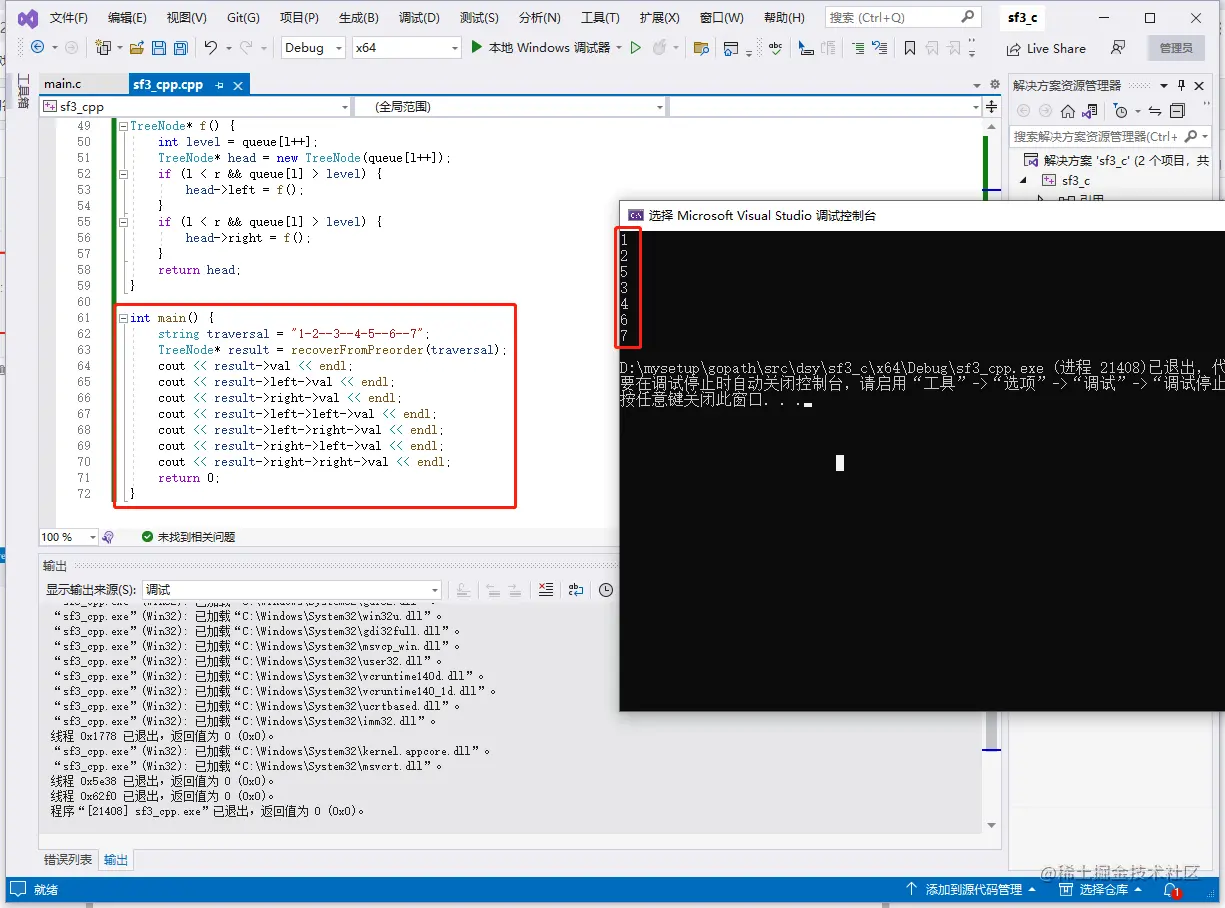The width and height of the screenshot is (1225, 908).
Task: Collapse the first if block at line 52
Action: (123, 174)
